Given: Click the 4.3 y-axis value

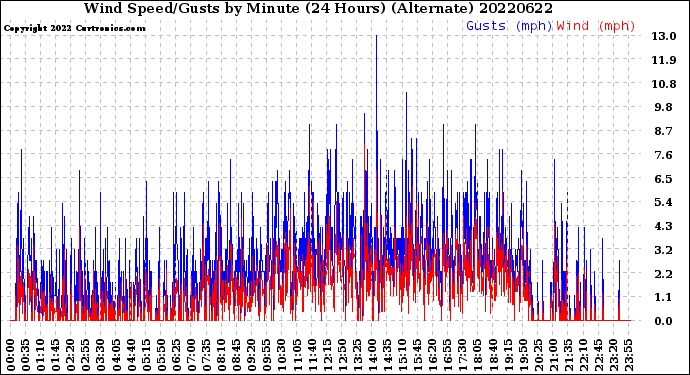Looking at the screenshot, I should coord(664,226).
